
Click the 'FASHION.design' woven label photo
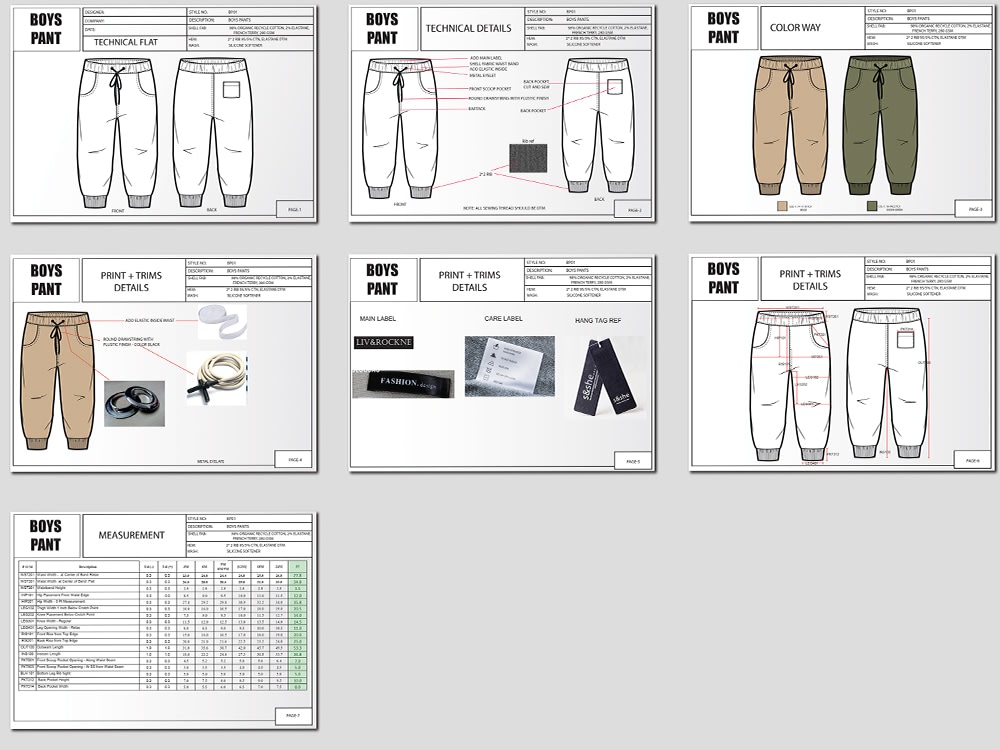click(x=403, y=383)
